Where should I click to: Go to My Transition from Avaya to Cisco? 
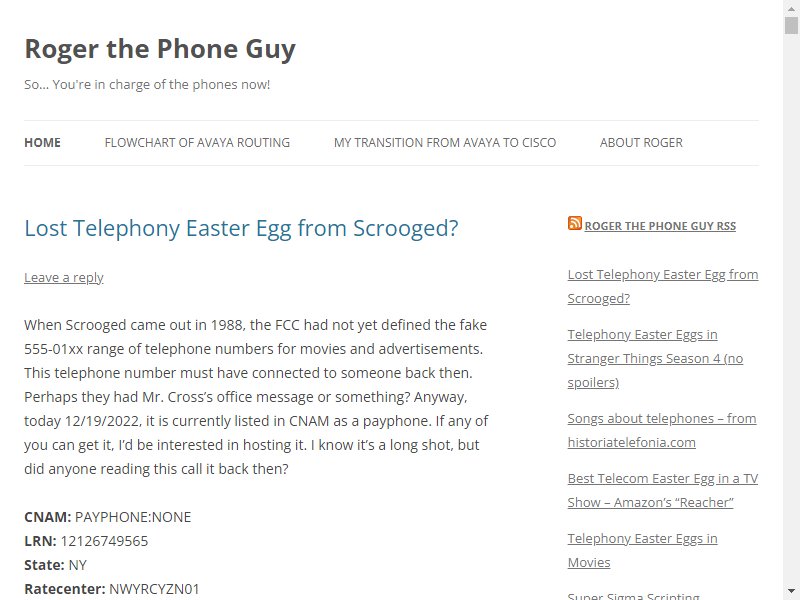point(445,142)
